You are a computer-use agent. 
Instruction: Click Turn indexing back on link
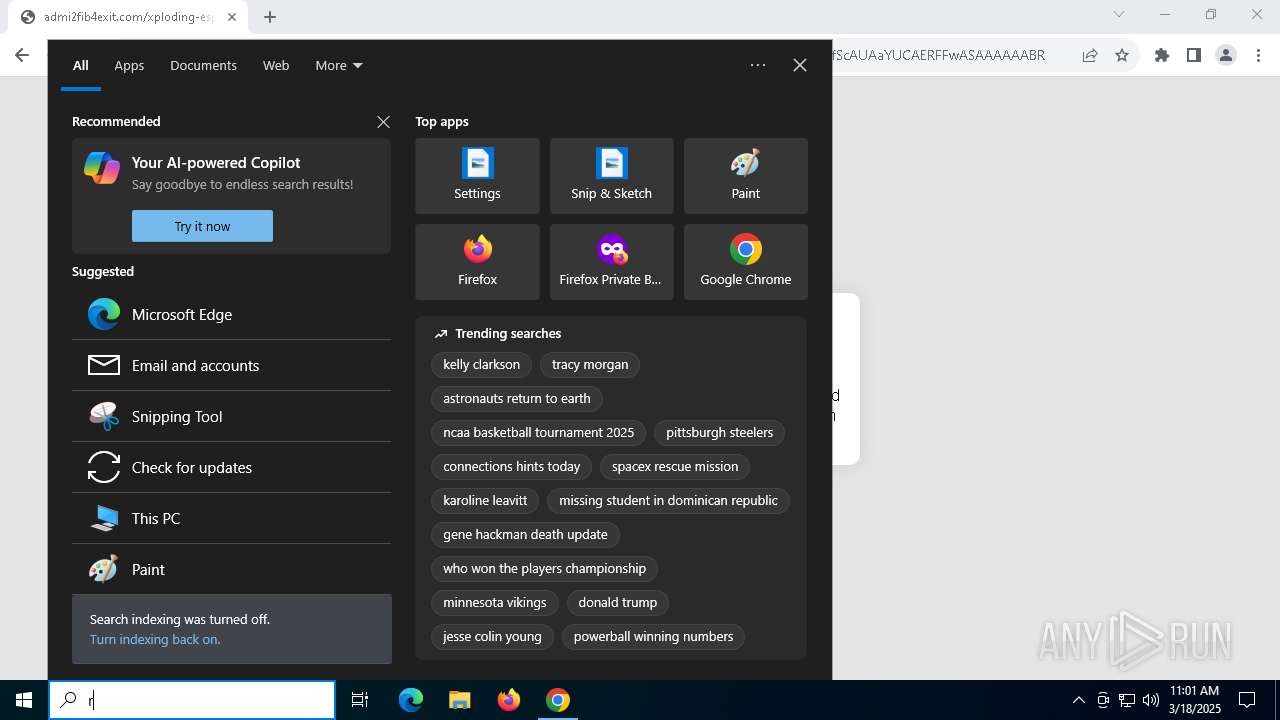155,639
